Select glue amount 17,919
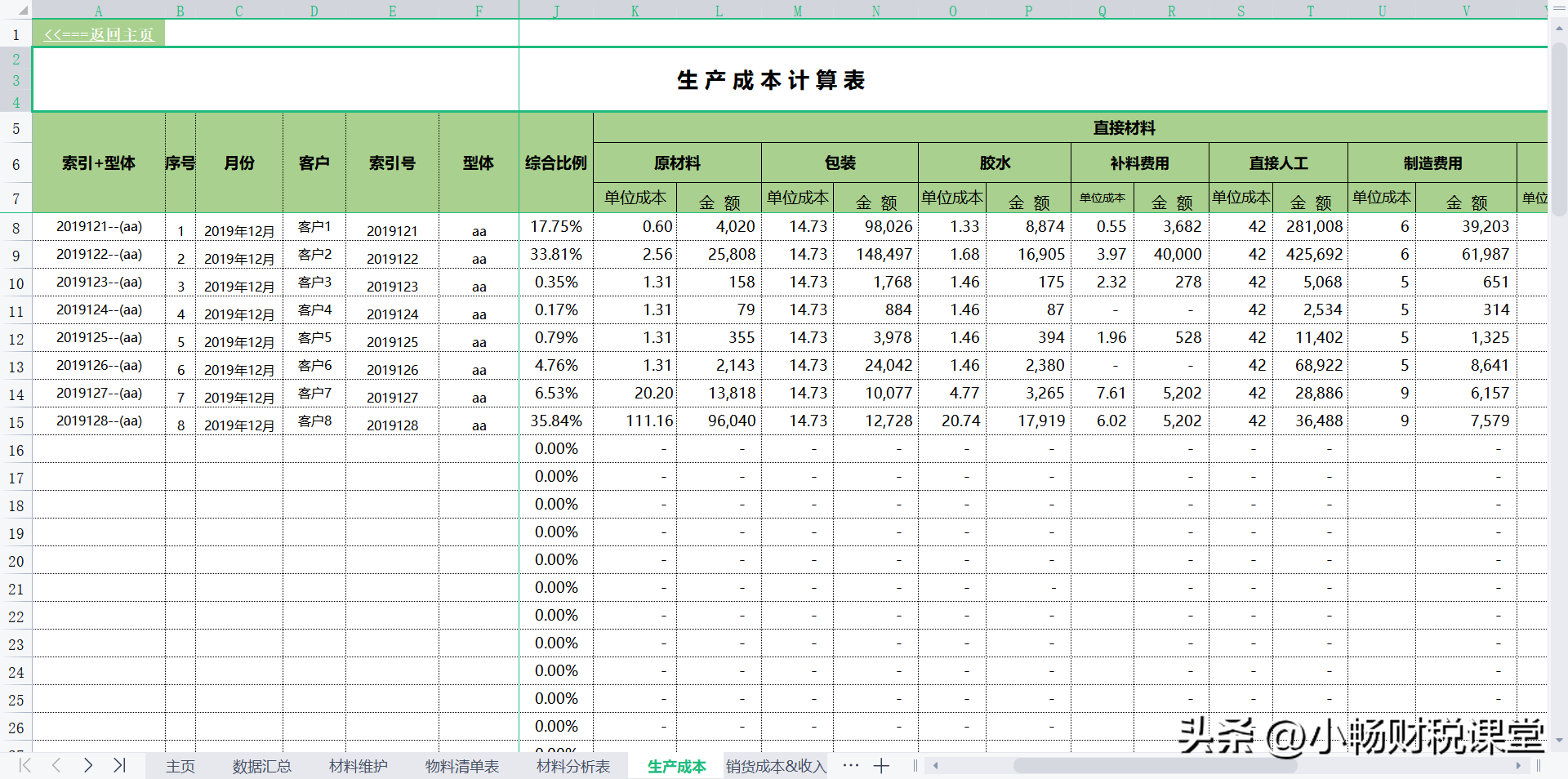 coord(1029,421)
